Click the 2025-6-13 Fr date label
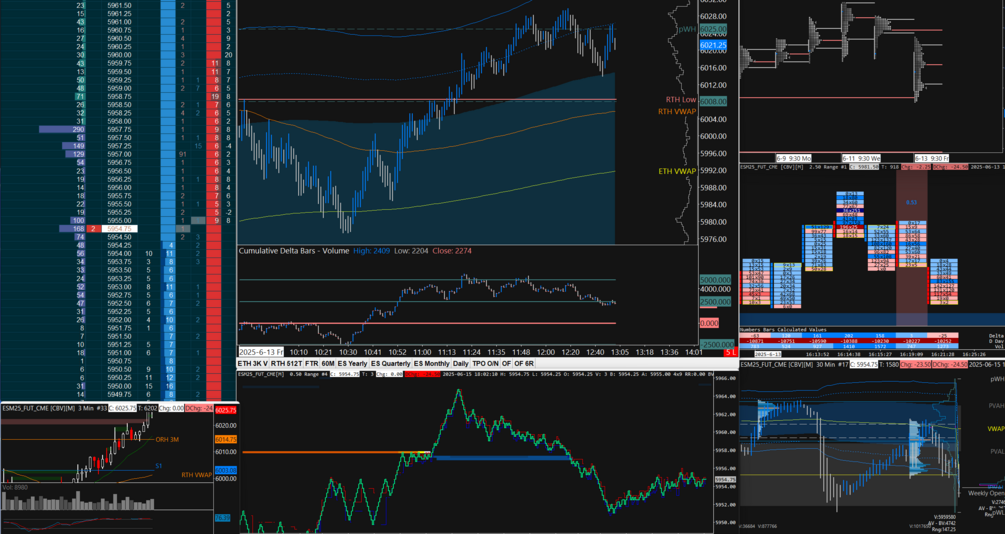 pyautogui.click(x=262, y=352)
